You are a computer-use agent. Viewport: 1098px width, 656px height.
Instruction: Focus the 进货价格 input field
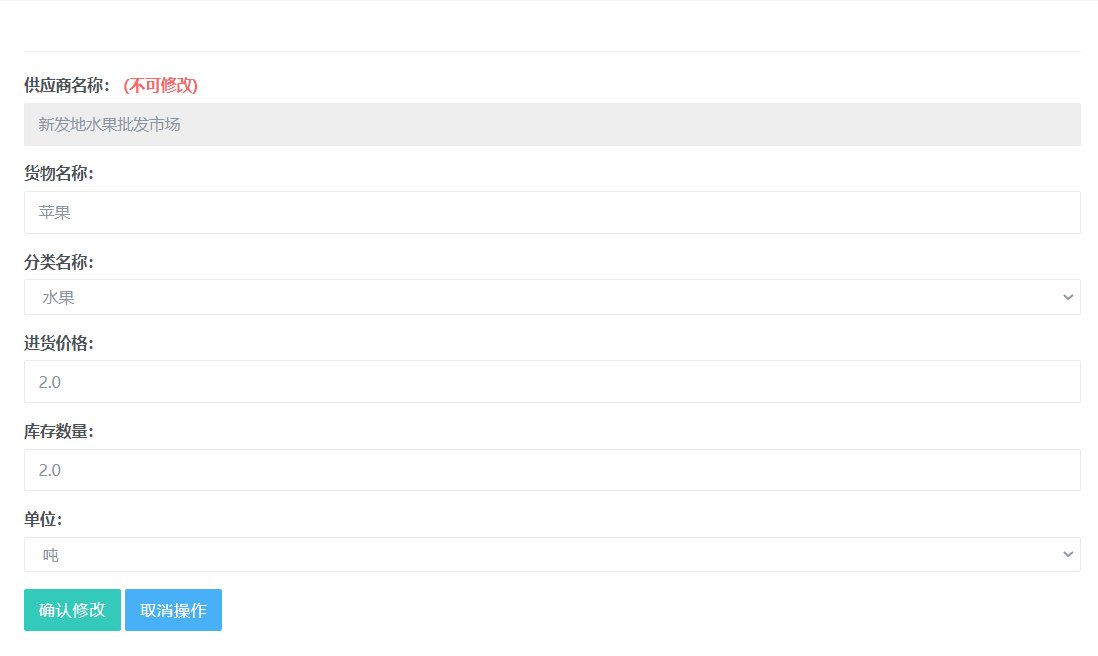(552, 382)
